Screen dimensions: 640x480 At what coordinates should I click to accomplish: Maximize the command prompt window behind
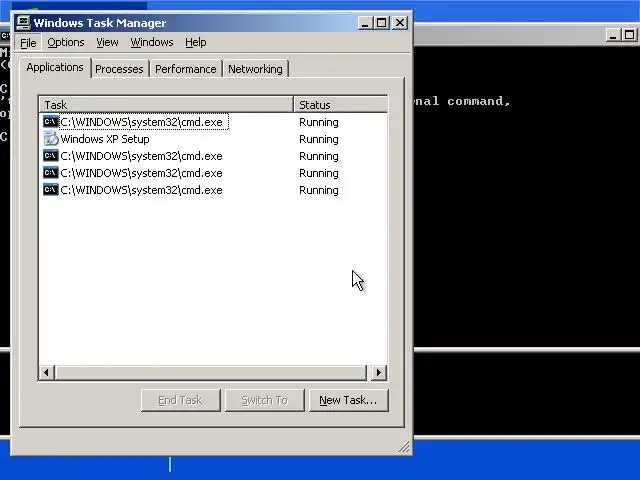point(630,36)
